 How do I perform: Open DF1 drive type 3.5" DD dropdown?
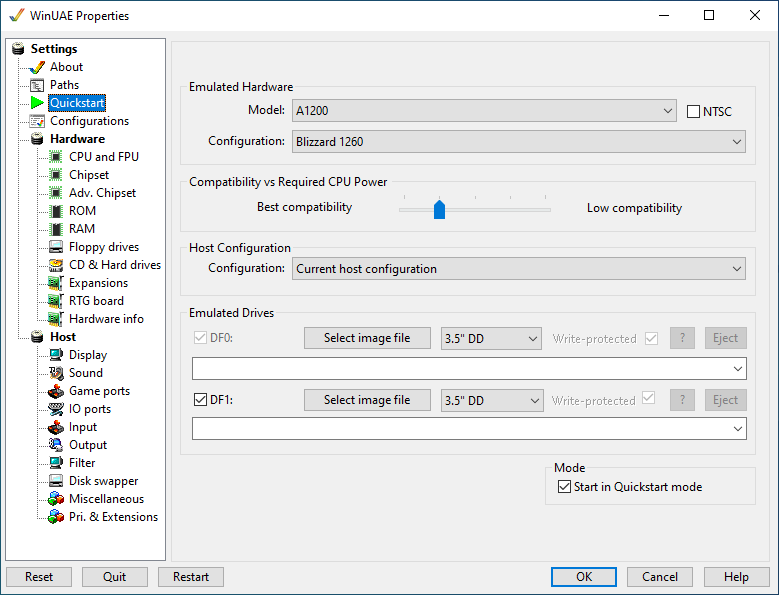491,400
